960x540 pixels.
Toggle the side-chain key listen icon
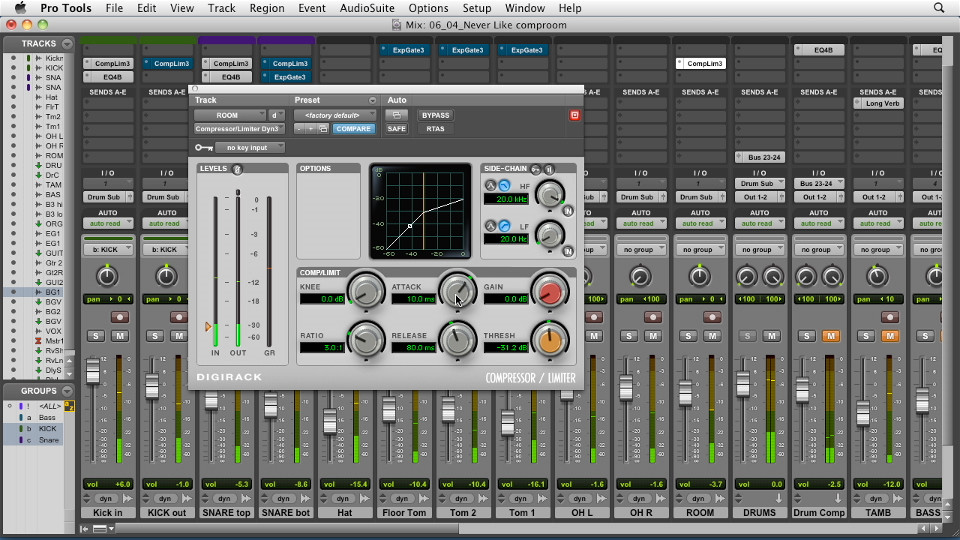[x=536, y=169]
